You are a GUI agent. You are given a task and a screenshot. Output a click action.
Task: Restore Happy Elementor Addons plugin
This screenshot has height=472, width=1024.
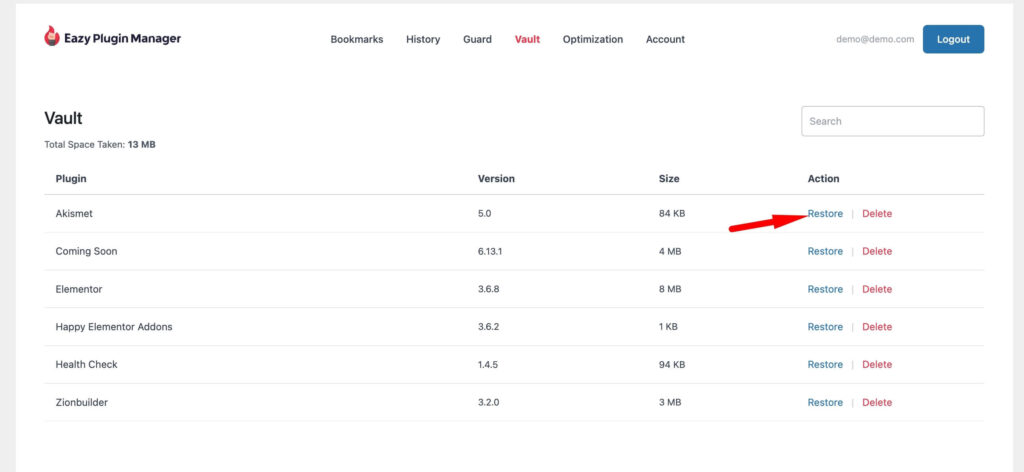pos(825,326)
